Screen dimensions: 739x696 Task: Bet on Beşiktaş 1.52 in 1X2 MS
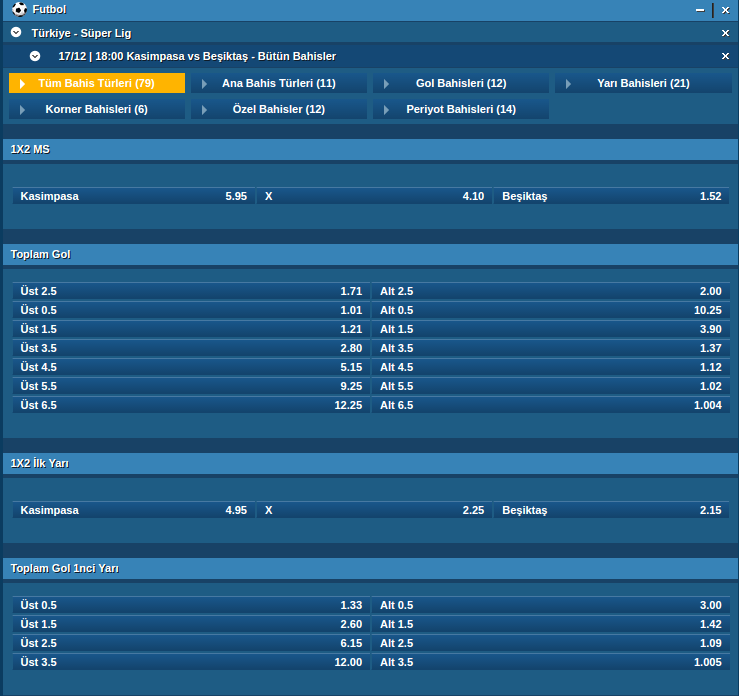tap(611, 196)
